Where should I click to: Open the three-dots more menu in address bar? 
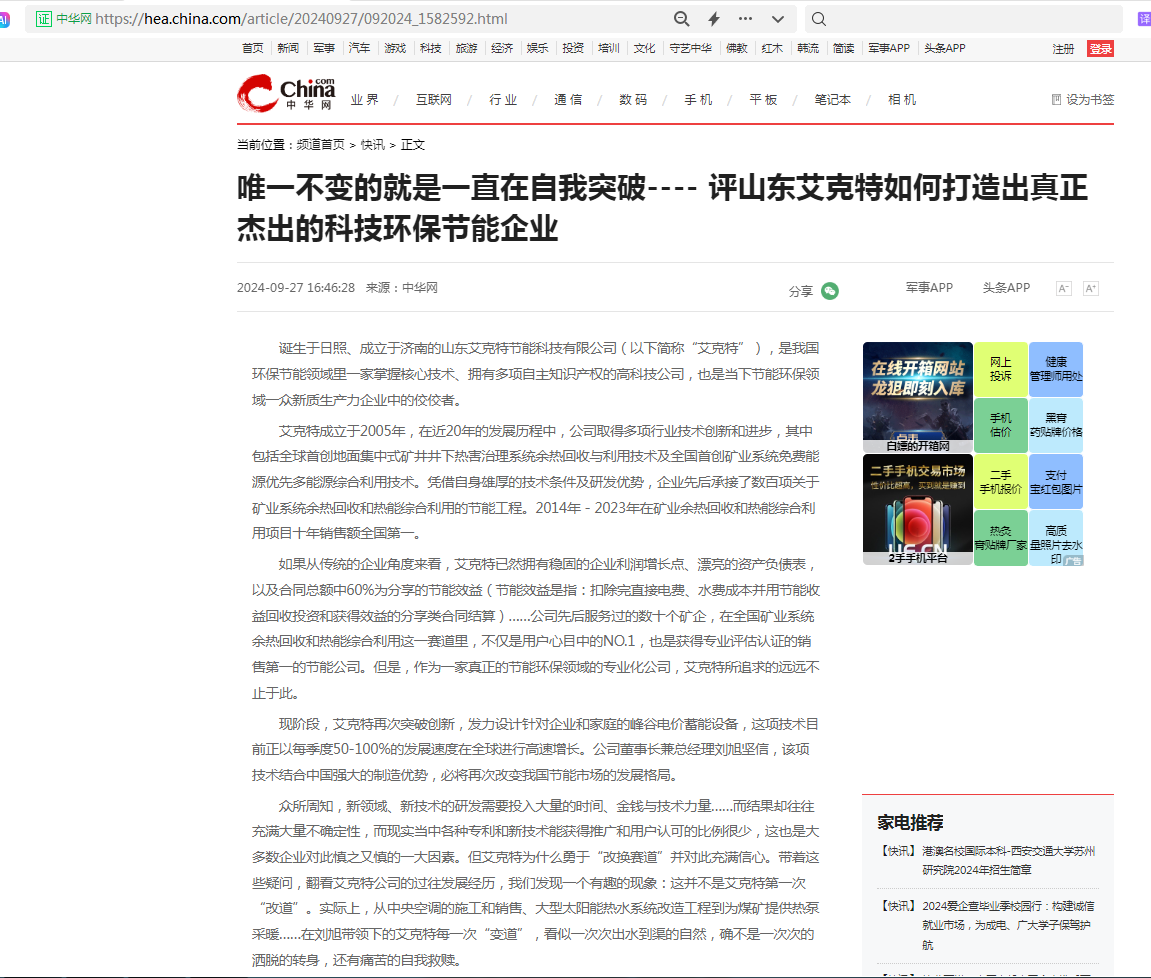[745, 19]
